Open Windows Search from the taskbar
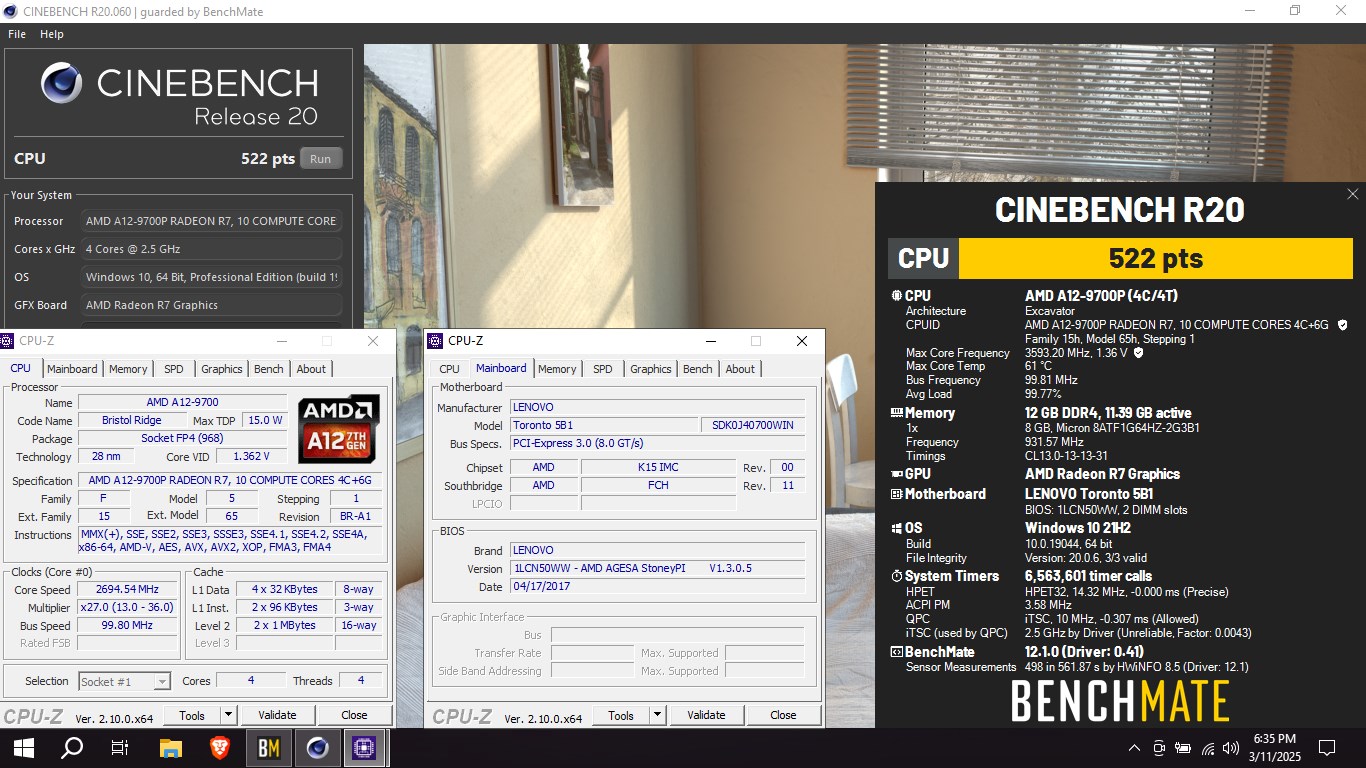Viewport: 1366px width, 768px height. 72,747
